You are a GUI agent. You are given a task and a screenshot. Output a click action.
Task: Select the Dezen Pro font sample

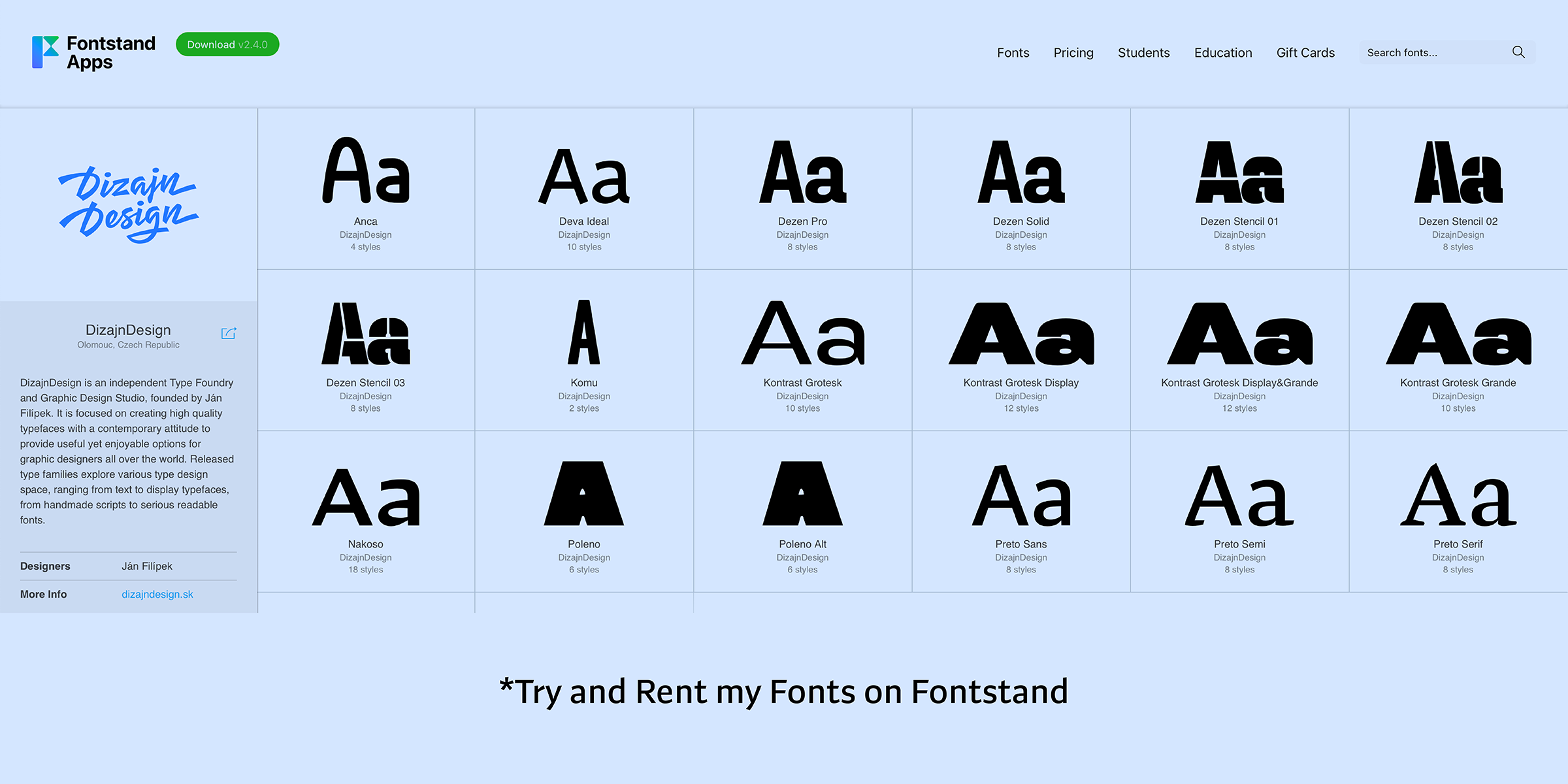[x=802, y=189]
